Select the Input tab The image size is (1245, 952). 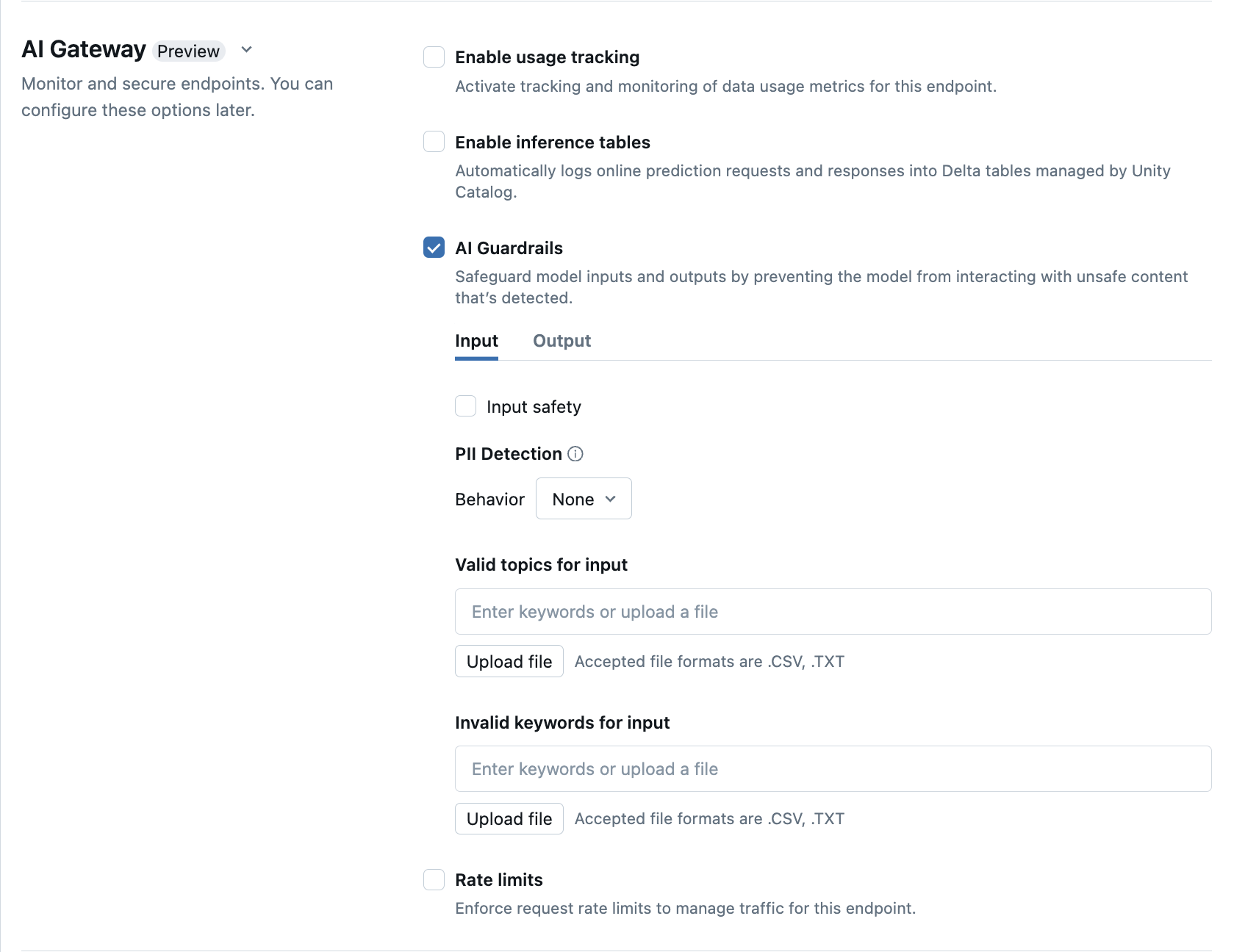[476, 341]
